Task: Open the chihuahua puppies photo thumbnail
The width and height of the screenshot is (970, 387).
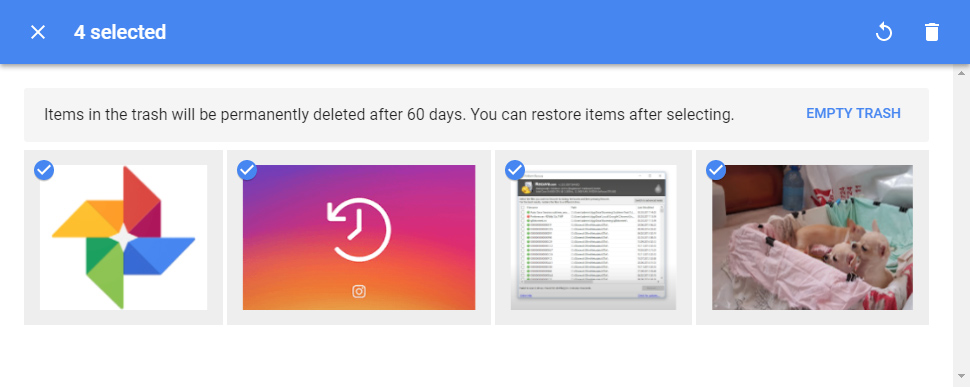Action: pos(812,237)
